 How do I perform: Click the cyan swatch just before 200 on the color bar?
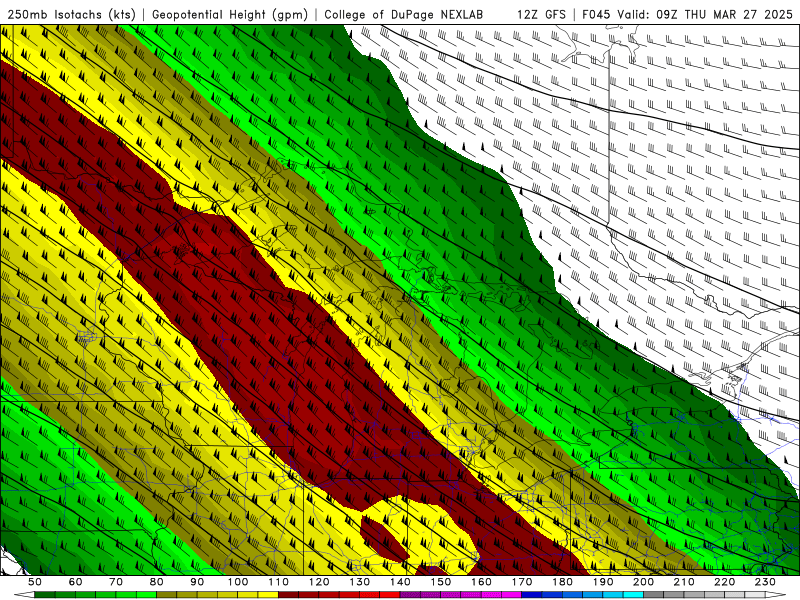click(633, 595)
